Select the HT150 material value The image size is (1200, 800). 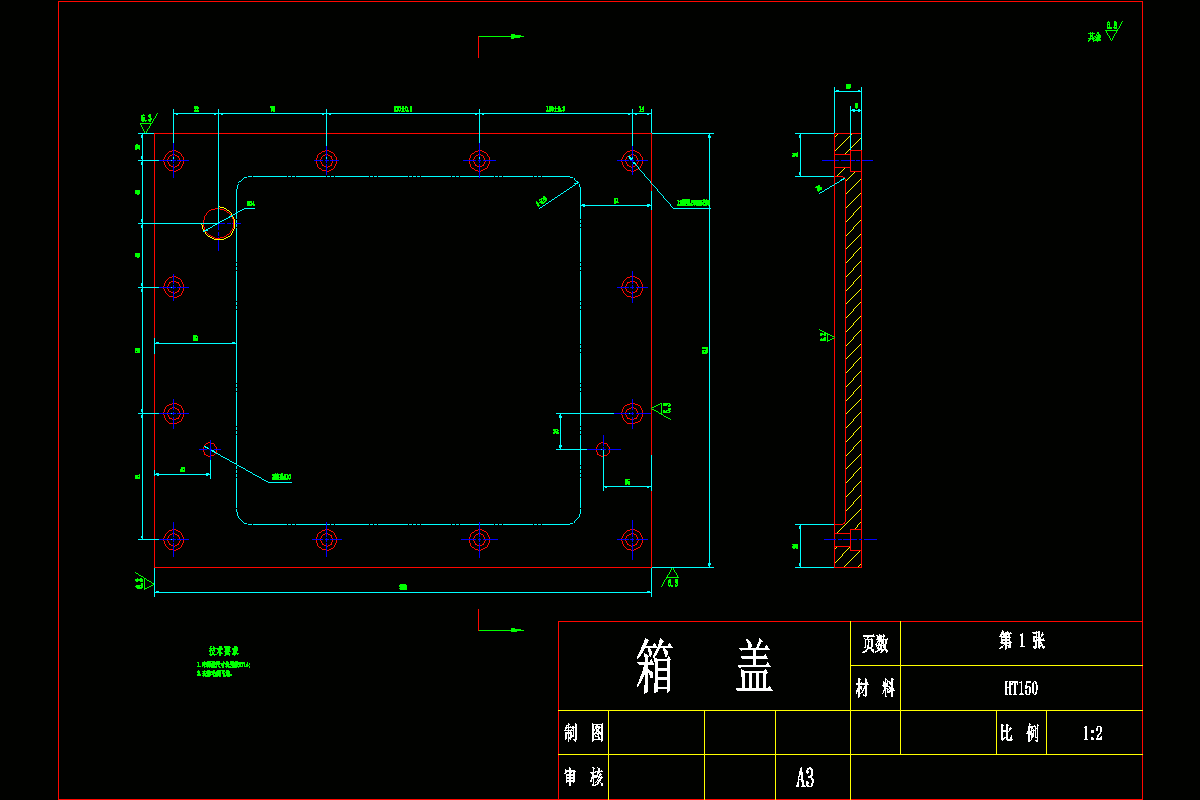coord(1021,689)
